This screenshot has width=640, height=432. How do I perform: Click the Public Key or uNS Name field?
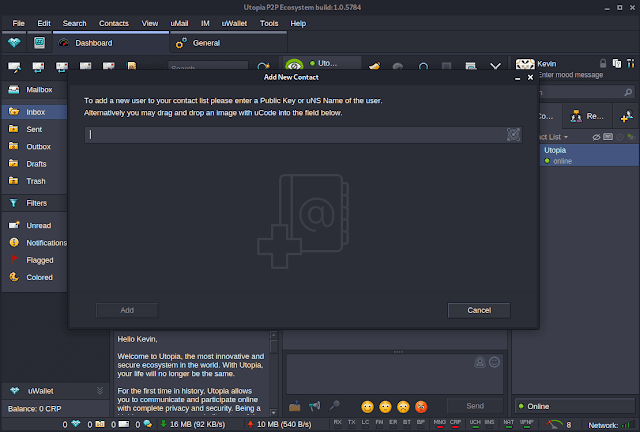pos(295,134)
